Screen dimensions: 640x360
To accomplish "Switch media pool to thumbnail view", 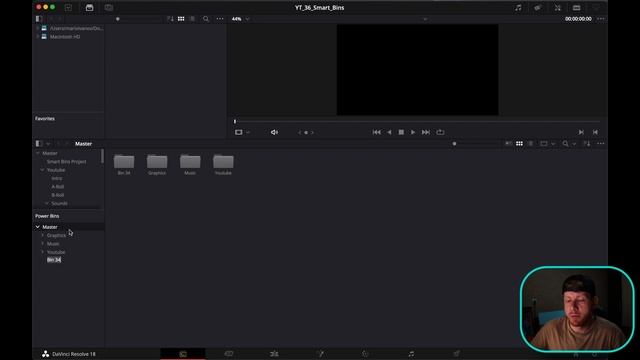I will (519, 144).
